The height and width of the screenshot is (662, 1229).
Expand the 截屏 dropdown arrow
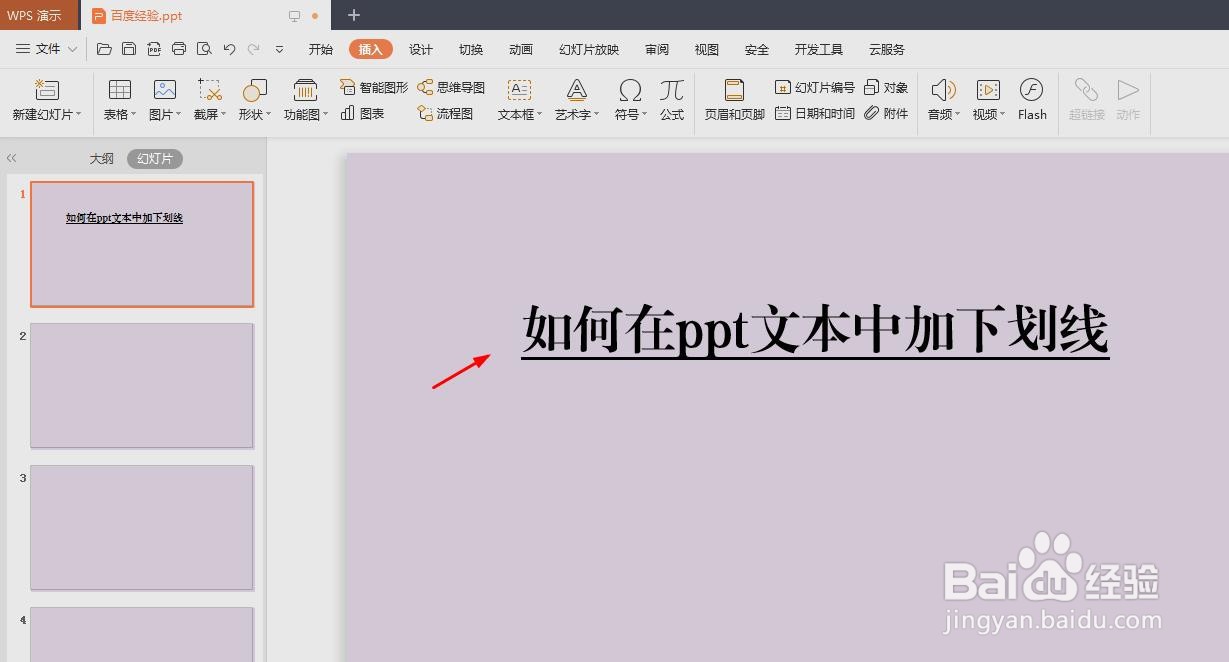pyautogui.click(x=224, y=115)
